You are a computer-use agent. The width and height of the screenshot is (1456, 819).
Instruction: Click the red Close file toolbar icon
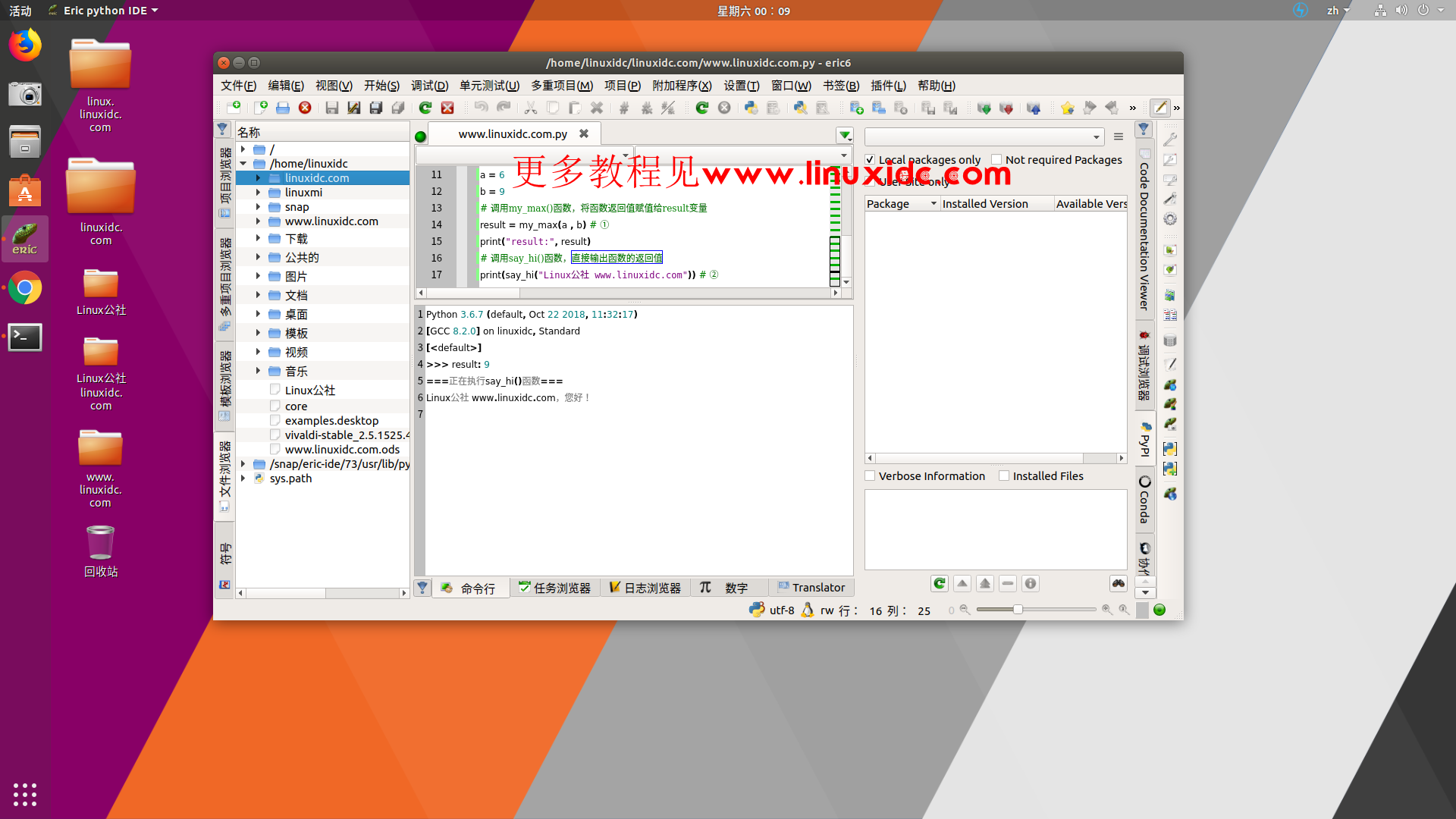point(305,108)
